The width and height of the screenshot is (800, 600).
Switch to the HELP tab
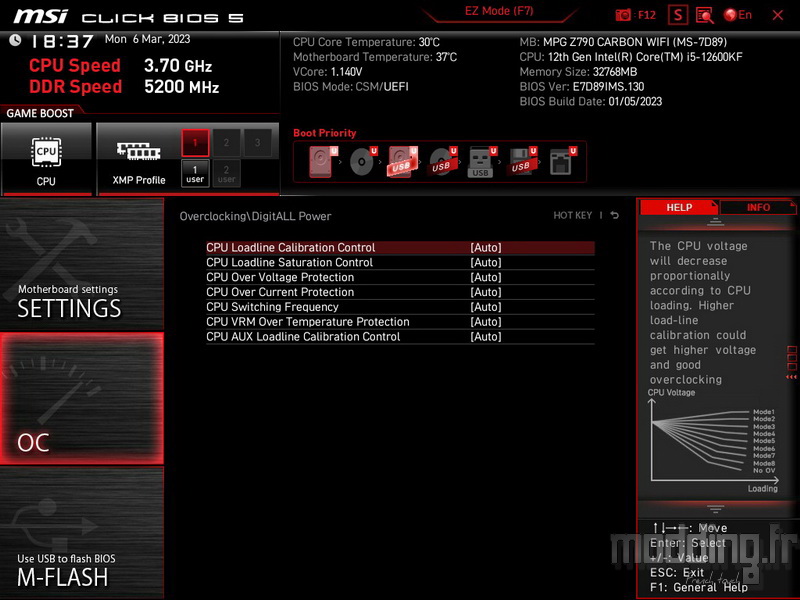coord(679,207)
